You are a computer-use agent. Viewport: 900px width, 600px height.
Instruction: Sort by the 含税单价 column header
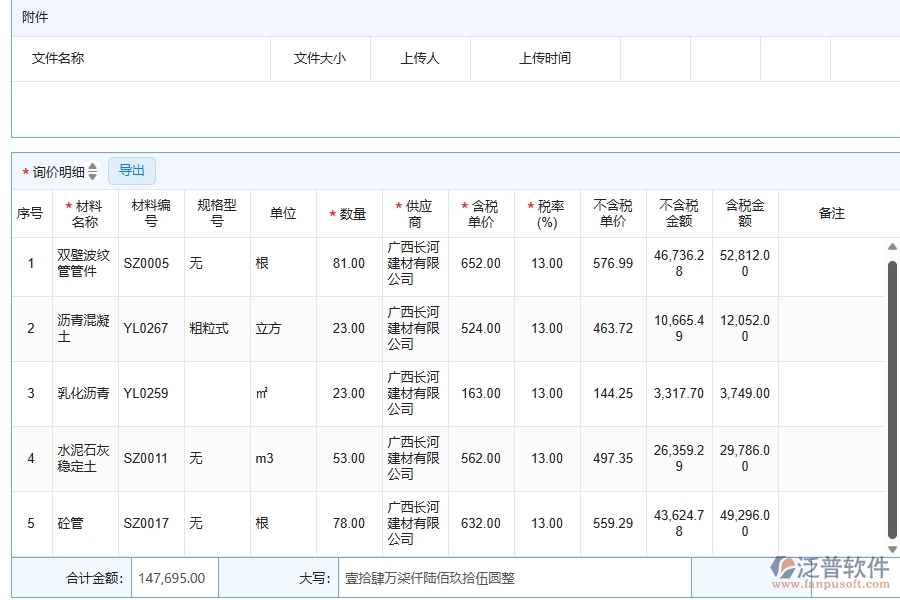click(481, 212)
